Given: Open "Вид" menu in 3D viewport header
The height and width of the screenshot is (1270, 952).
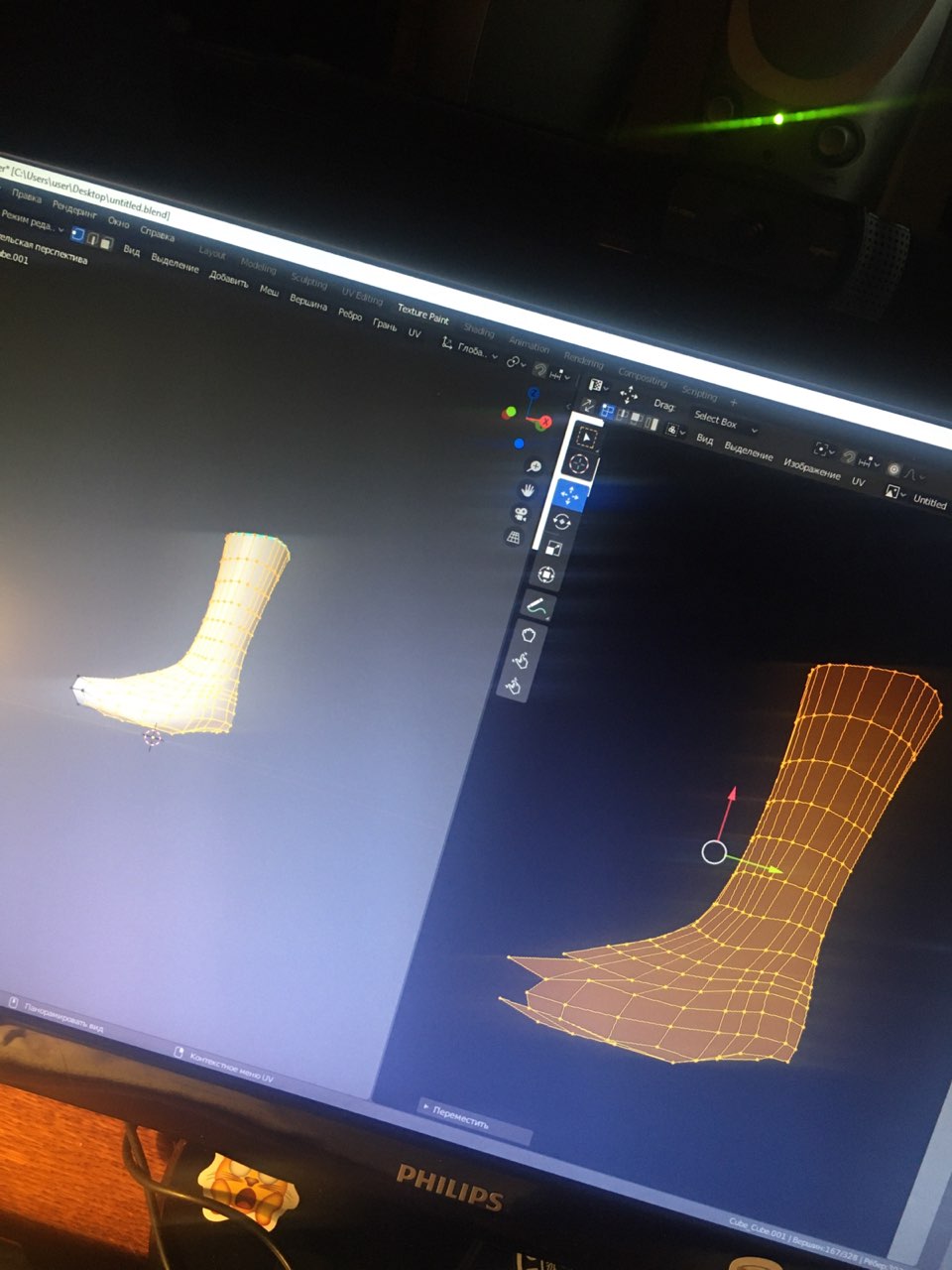Looking at the screenshot, I should tap(131, 250).
